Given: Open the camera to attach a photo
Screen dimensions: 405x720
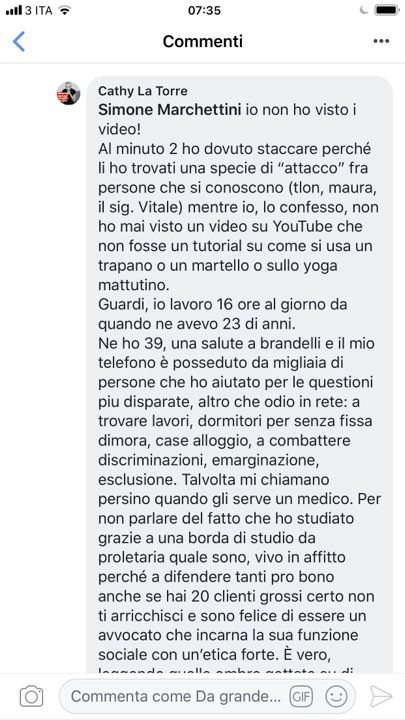Looking at the screenshot, I should pyautogui.click(x=31, y=697).
